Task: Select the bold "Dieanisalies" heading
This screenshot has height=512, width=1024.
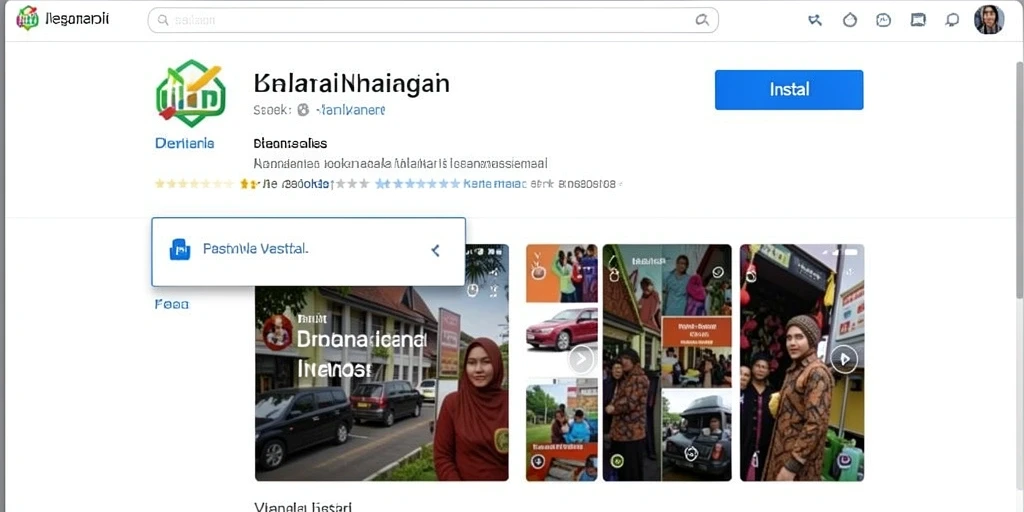Action: pyautogui.click(x=290, y=143)
